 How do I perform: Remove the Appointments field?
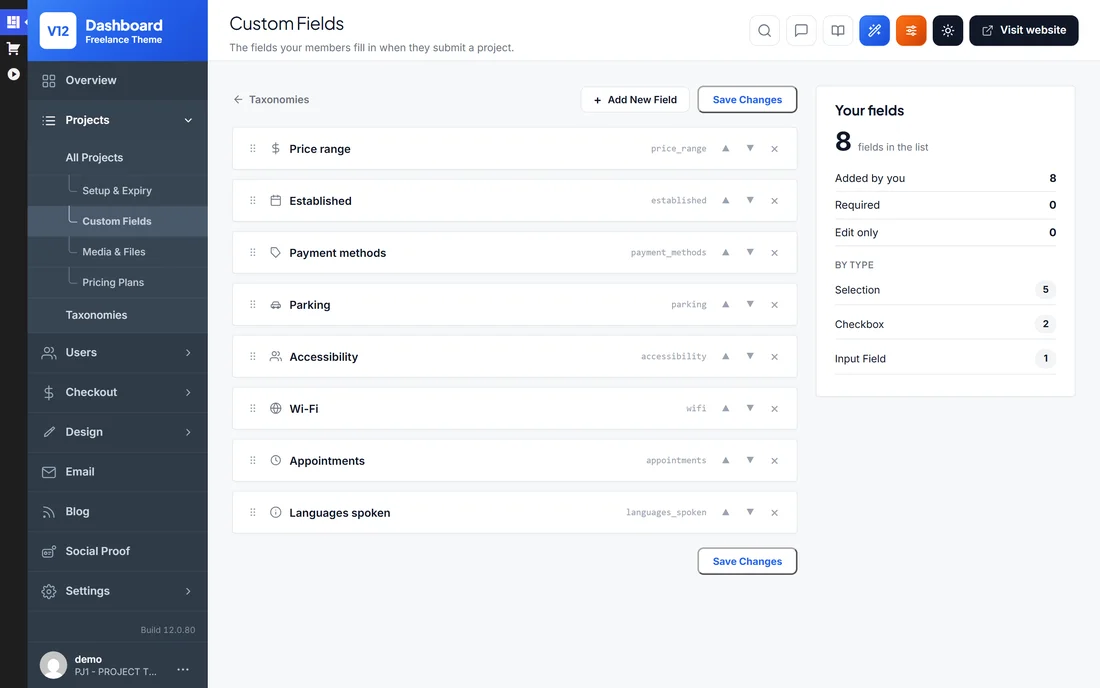point(774,460)
